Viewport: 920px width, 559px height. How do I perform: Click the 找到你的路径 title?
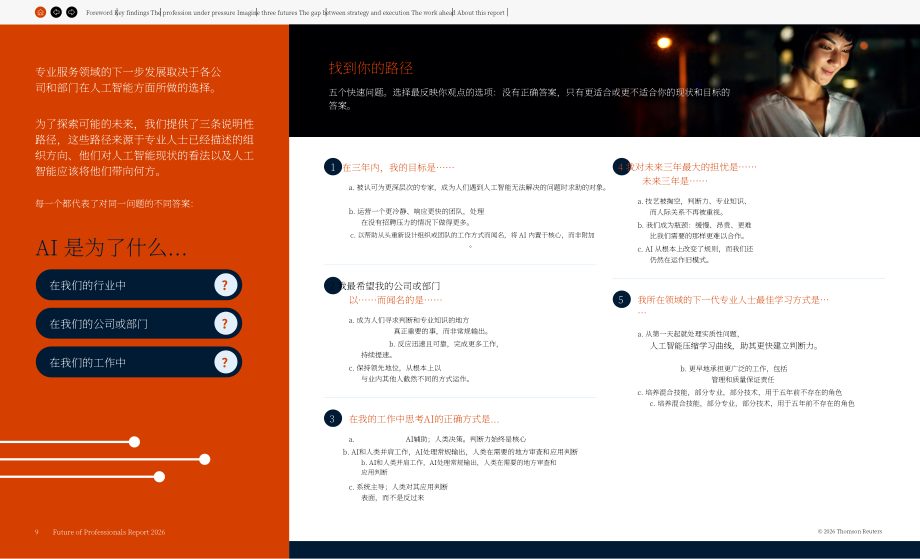tap(370, 68)
